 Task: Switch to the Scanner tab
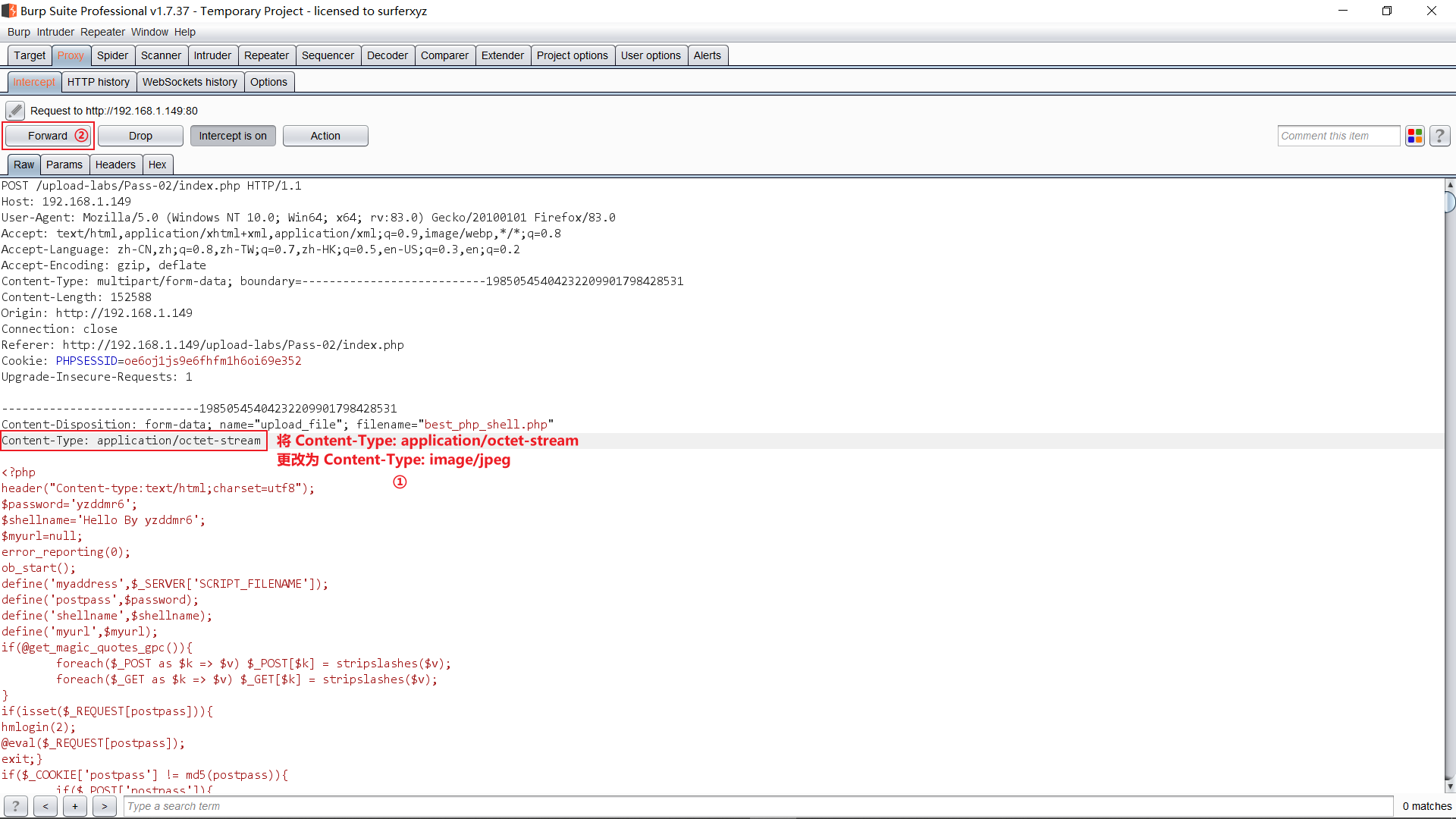pyautogui.click(x=161, y=55)
